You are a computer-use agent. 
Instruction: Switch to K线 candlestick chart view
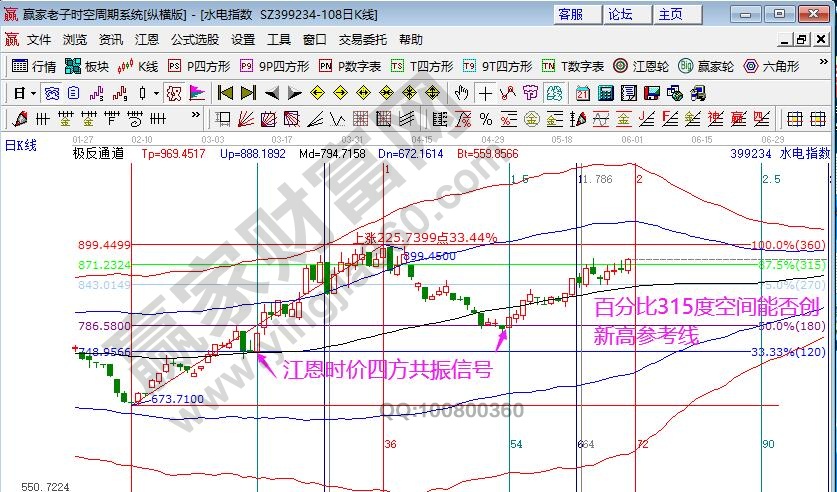click(138, 66)
